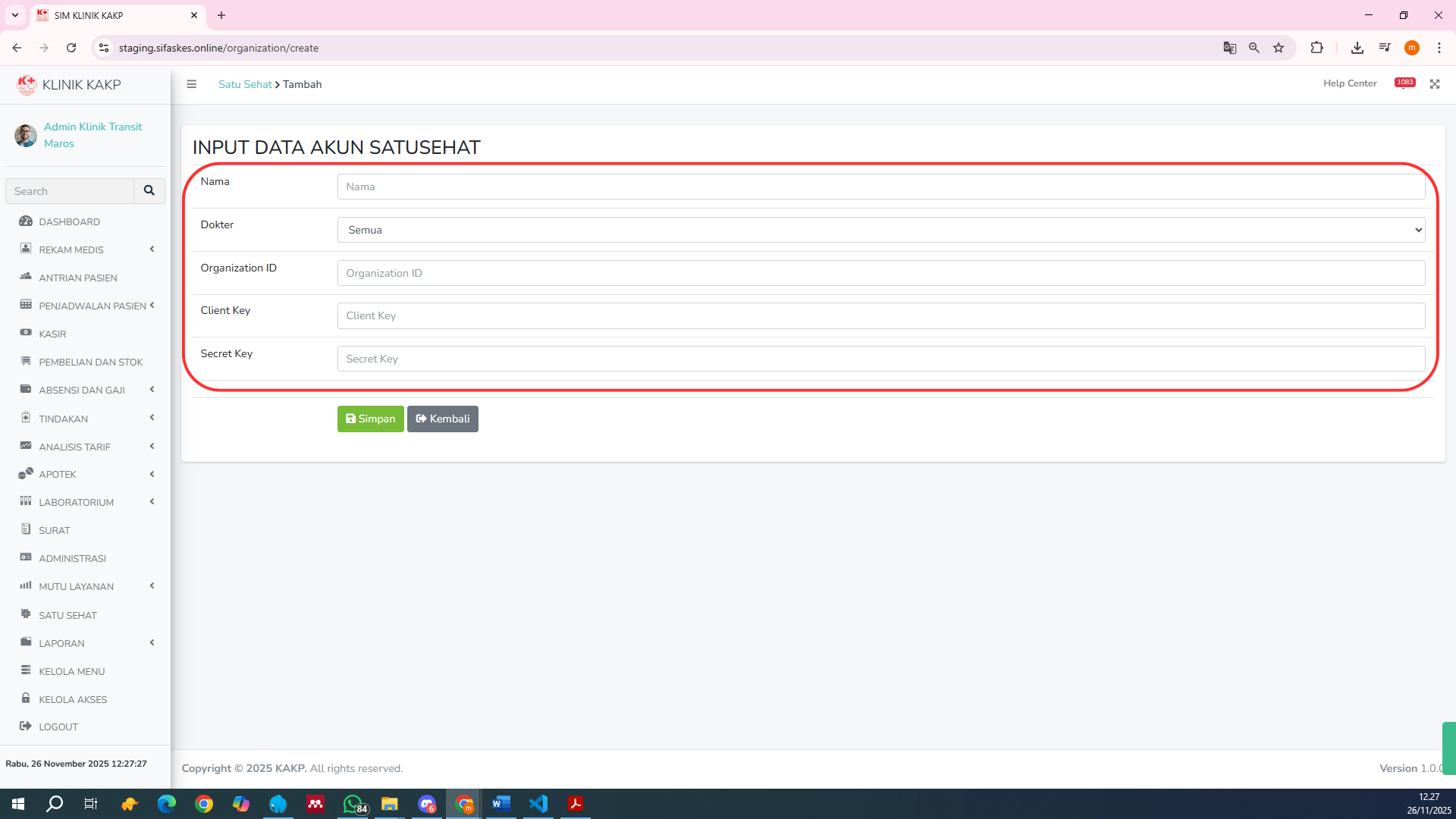Click the Dashboard gauge icon
This screenshot has width=1456, height=819.
[x=26, y=221]
